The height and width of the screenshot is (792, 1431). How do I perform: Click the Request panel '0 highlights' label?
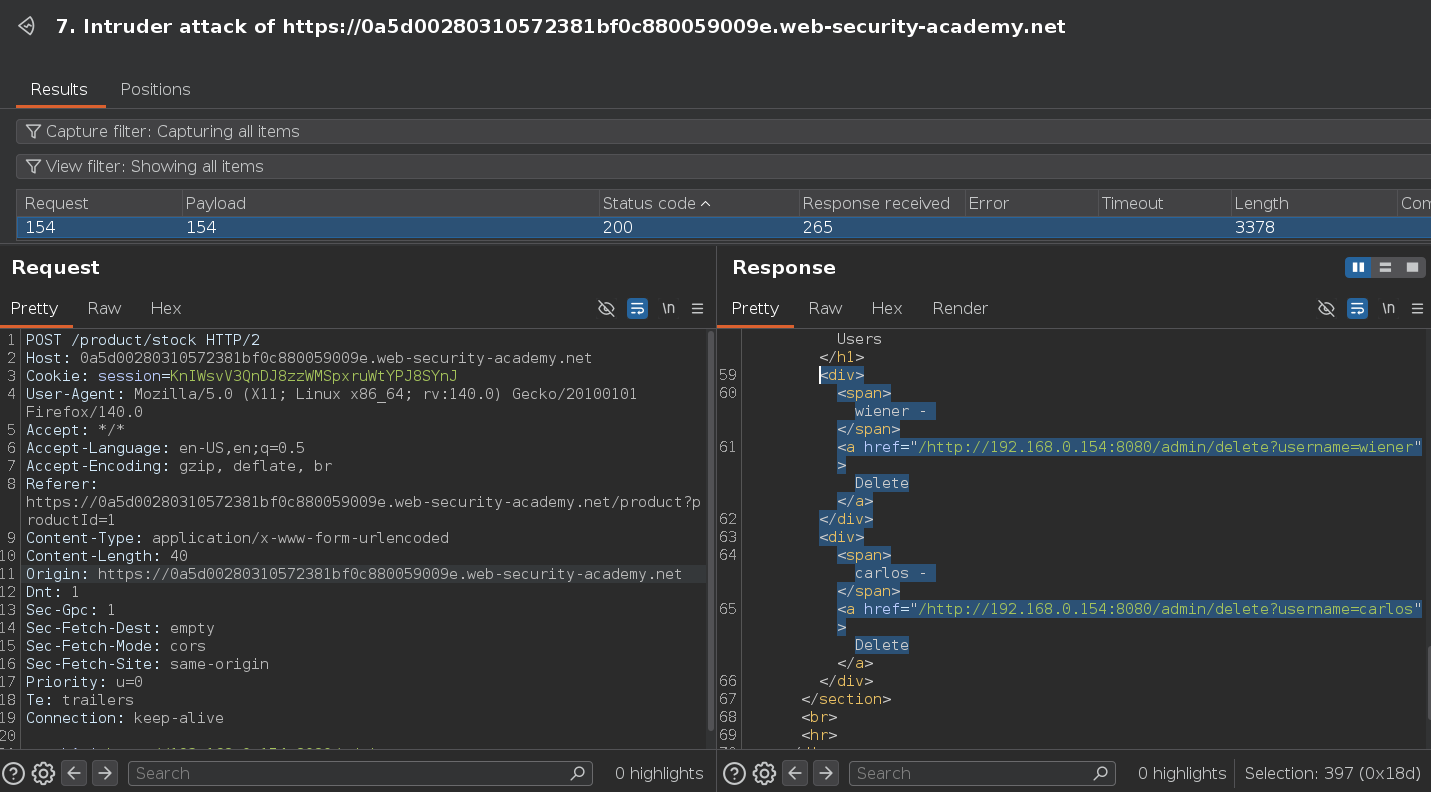tap(659, 773)
